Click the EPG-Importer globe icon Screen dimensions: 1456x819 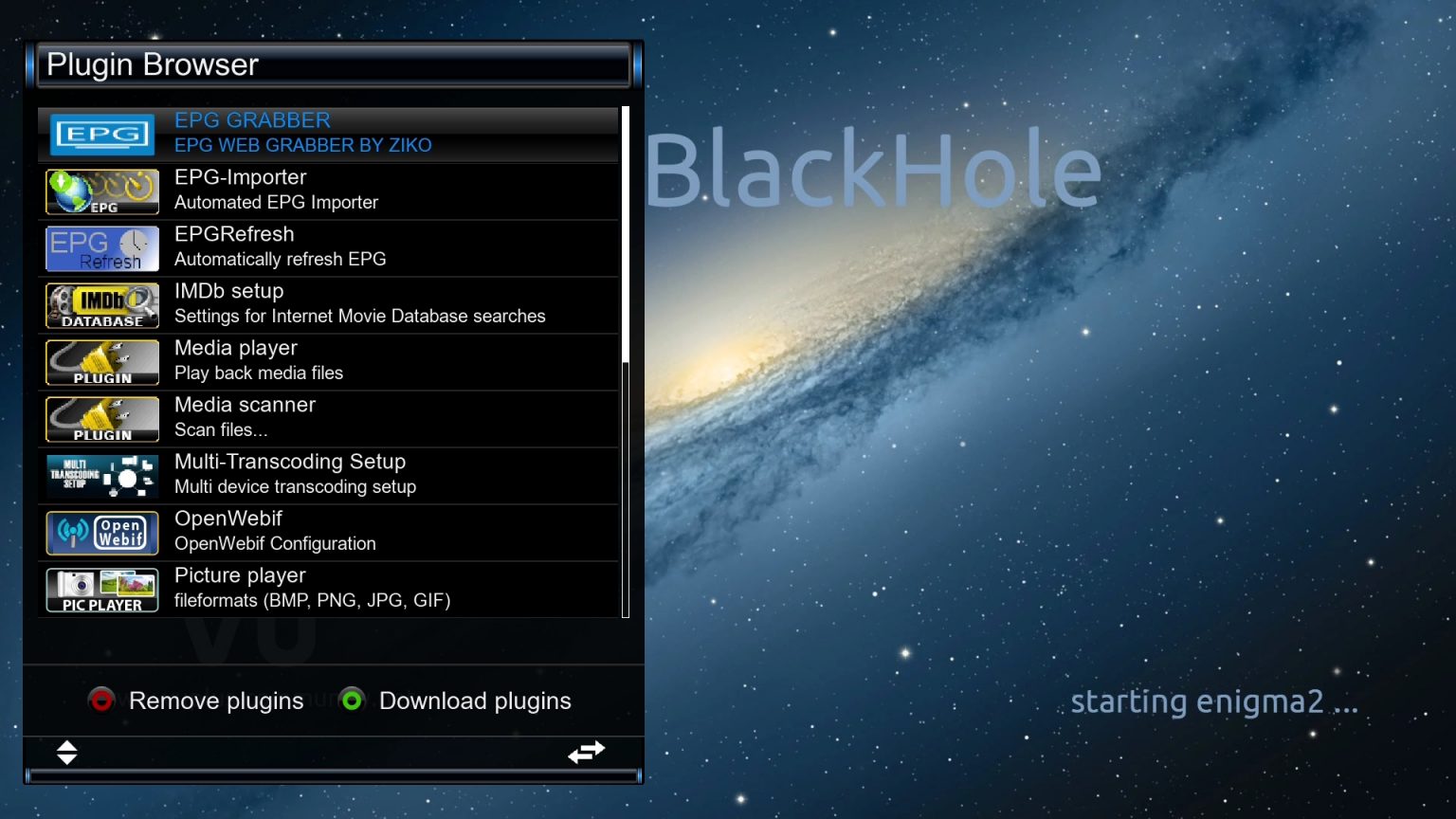(x=102, y=191)
